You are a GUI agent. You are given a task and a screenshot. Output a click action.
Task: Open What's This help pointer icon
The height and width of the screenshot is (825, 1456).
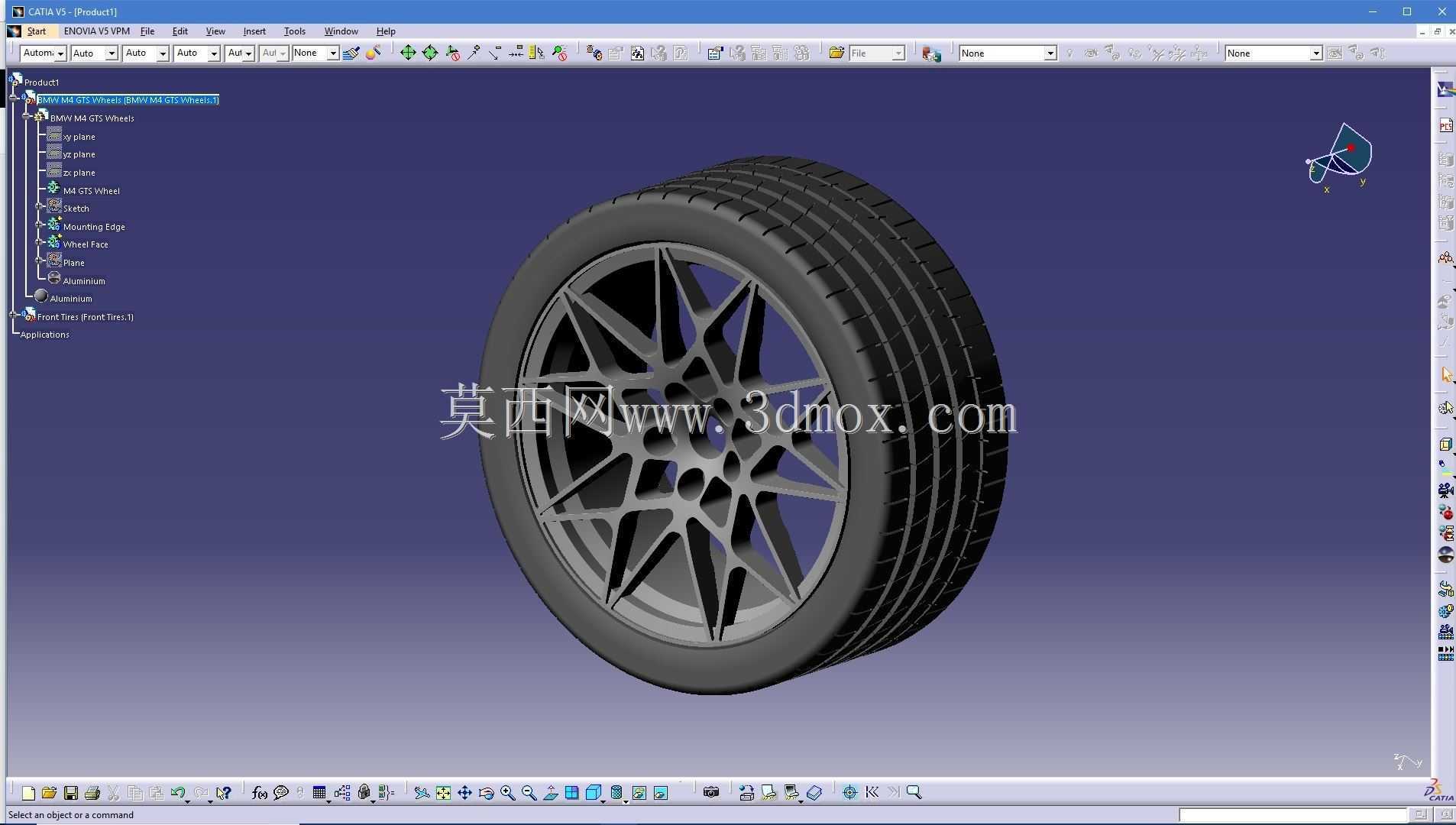pyautogui.click(x=223, y=793)
